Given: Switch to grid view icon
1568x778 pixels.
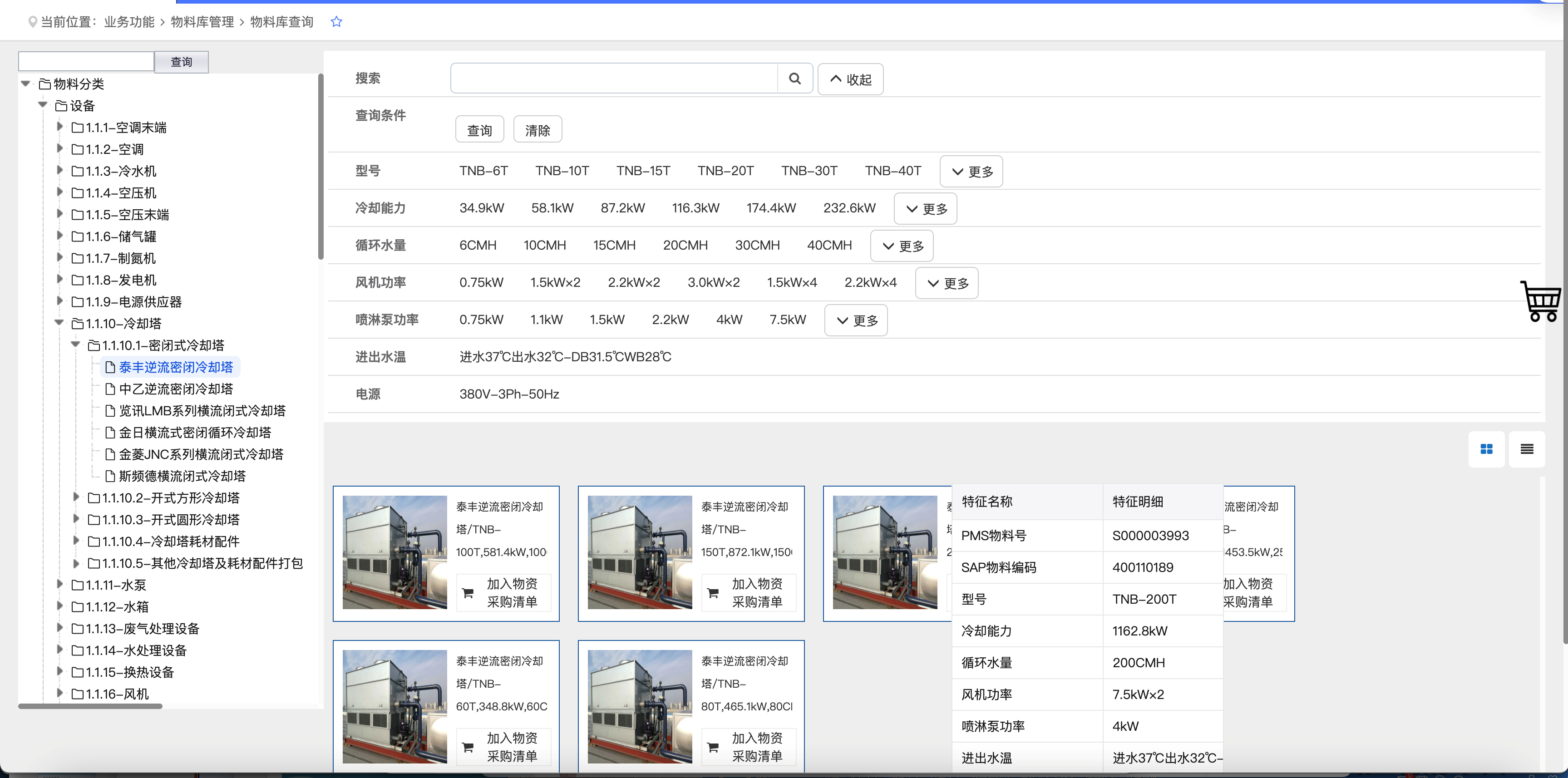Looking at the screenshot, I should tap(1486, 449).
